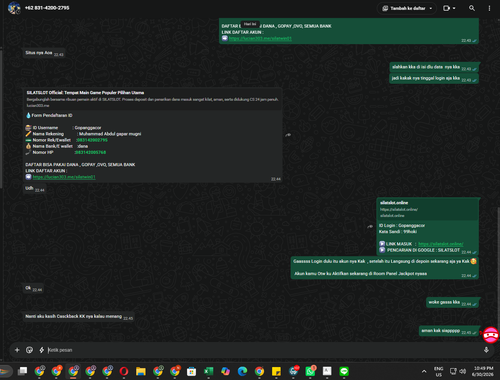
Task: Select the "Udh" message
Action: pos(35,189)
